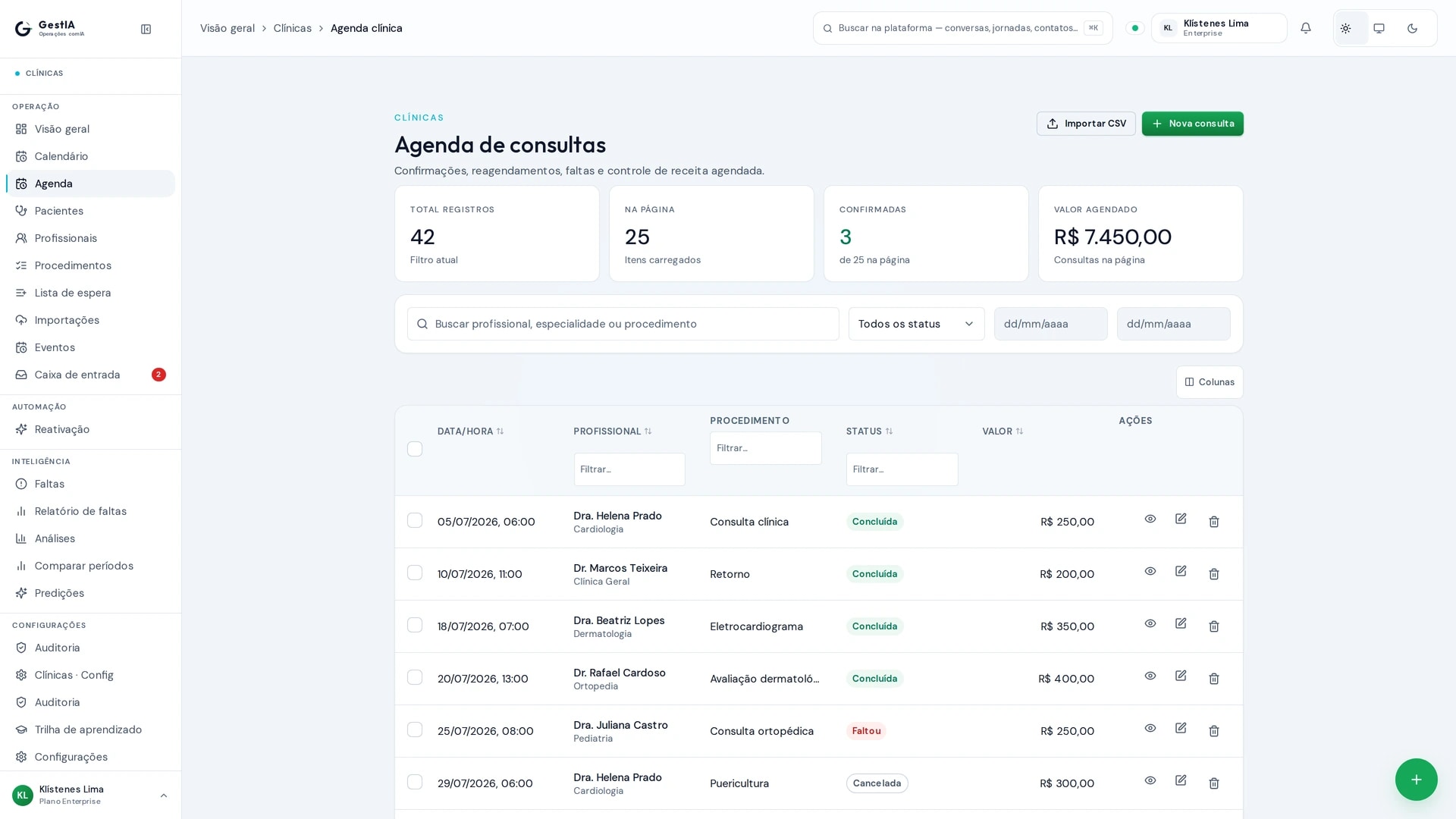Open Predições in the sidebar

pos(90,593)
